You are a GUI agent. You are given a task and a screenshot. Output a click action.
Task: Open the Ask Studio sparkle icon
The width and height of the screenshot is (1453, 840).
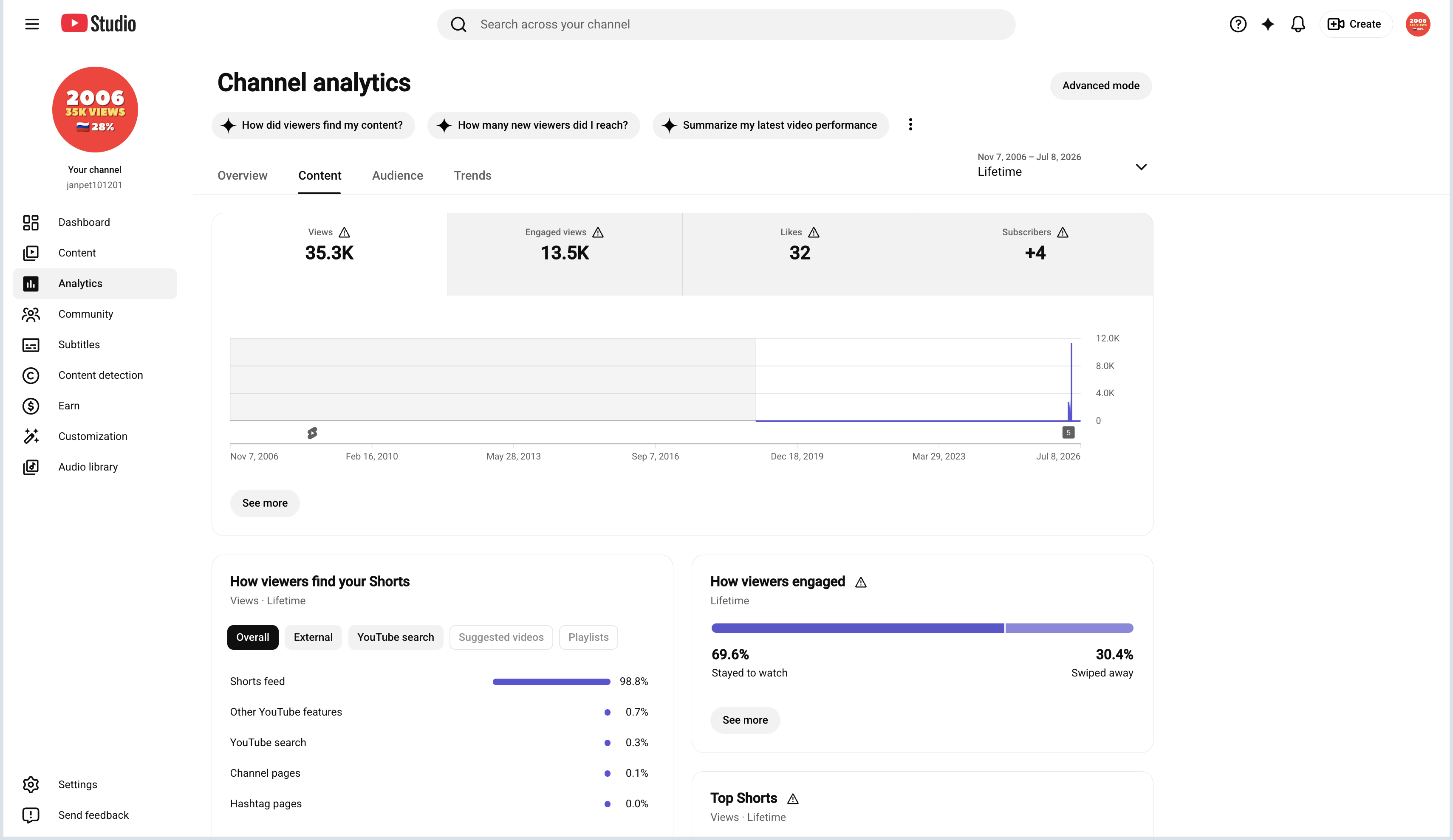tap(1267, 24)
